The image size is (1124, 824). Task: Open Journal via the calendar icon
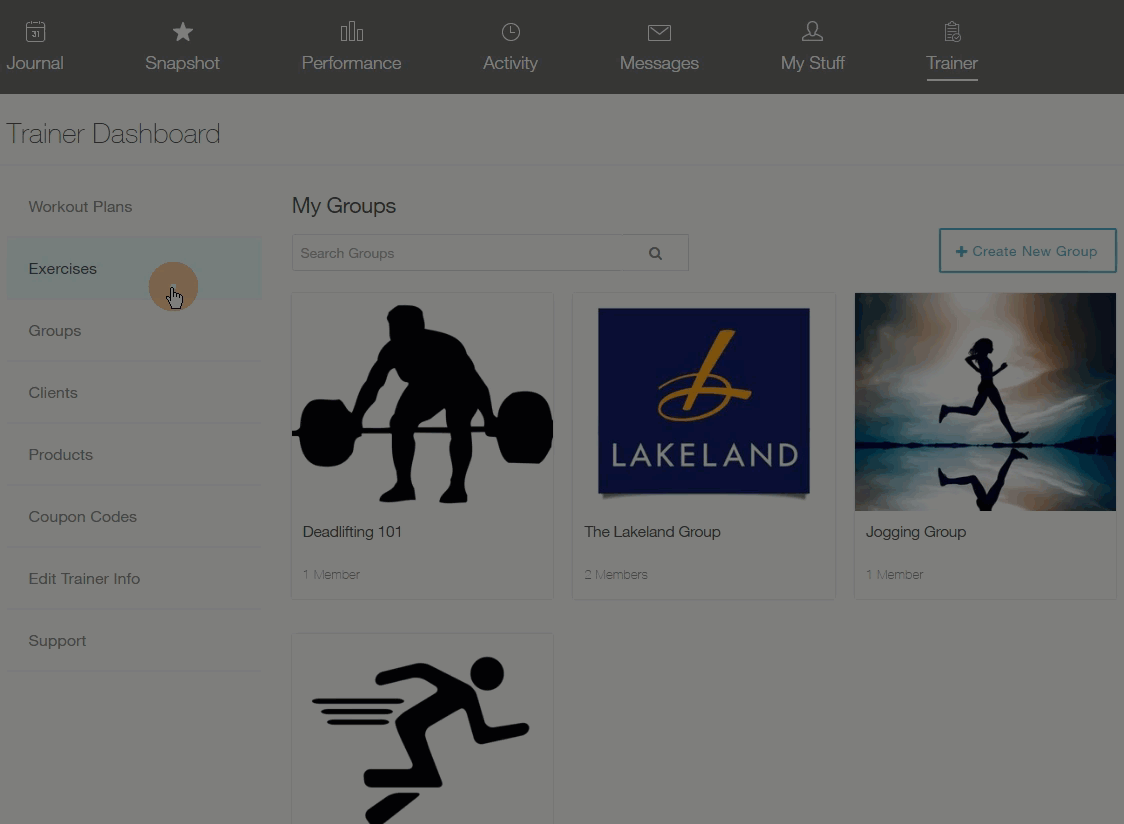pos(35,32)
